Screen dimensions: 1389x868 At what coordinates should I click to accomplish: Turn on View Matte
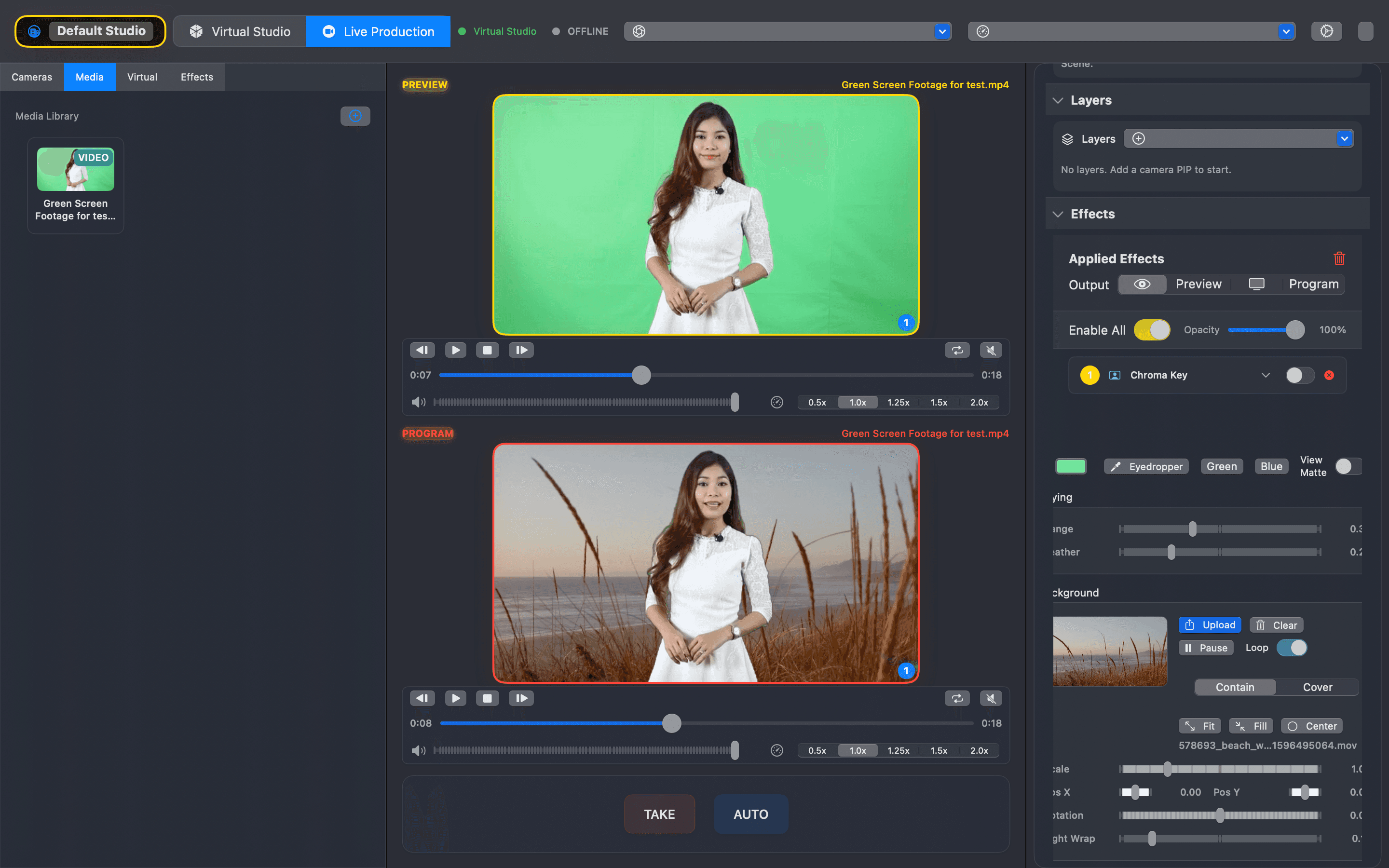[1347, 466]
